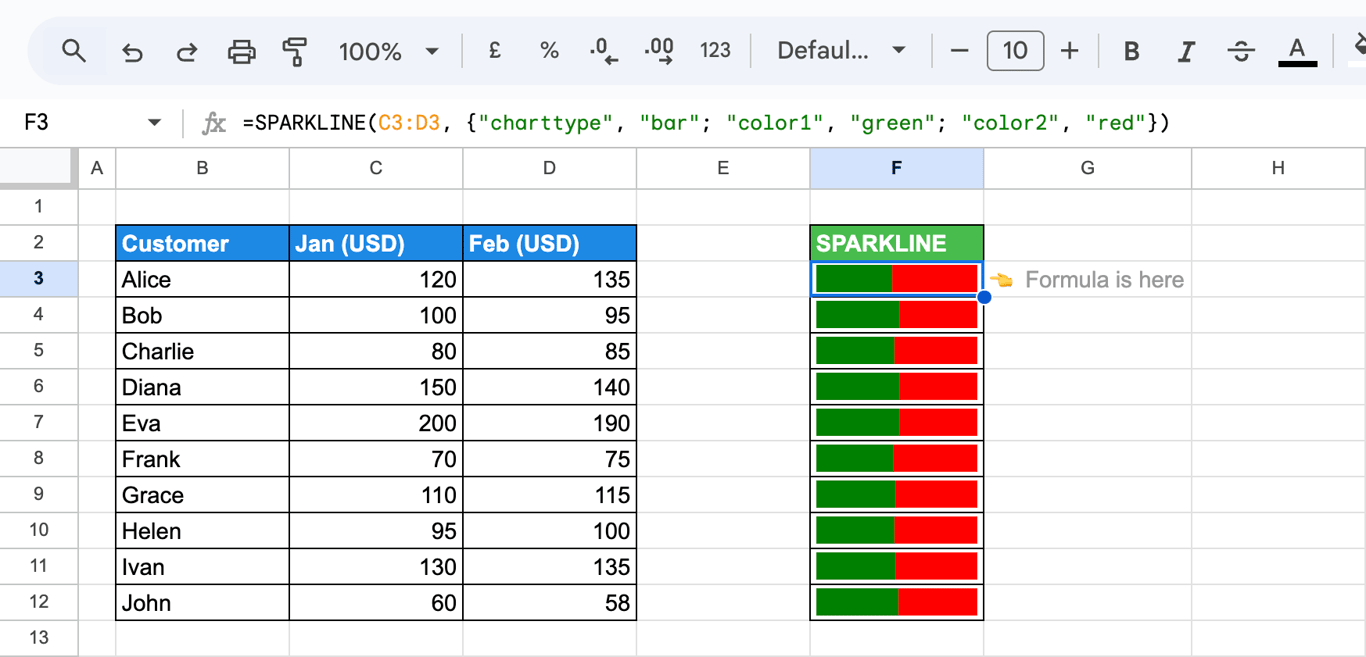Viewport: 1366px width, 657px height.
Task: Click the select-all corner box
Action: (x=38, y=168)
